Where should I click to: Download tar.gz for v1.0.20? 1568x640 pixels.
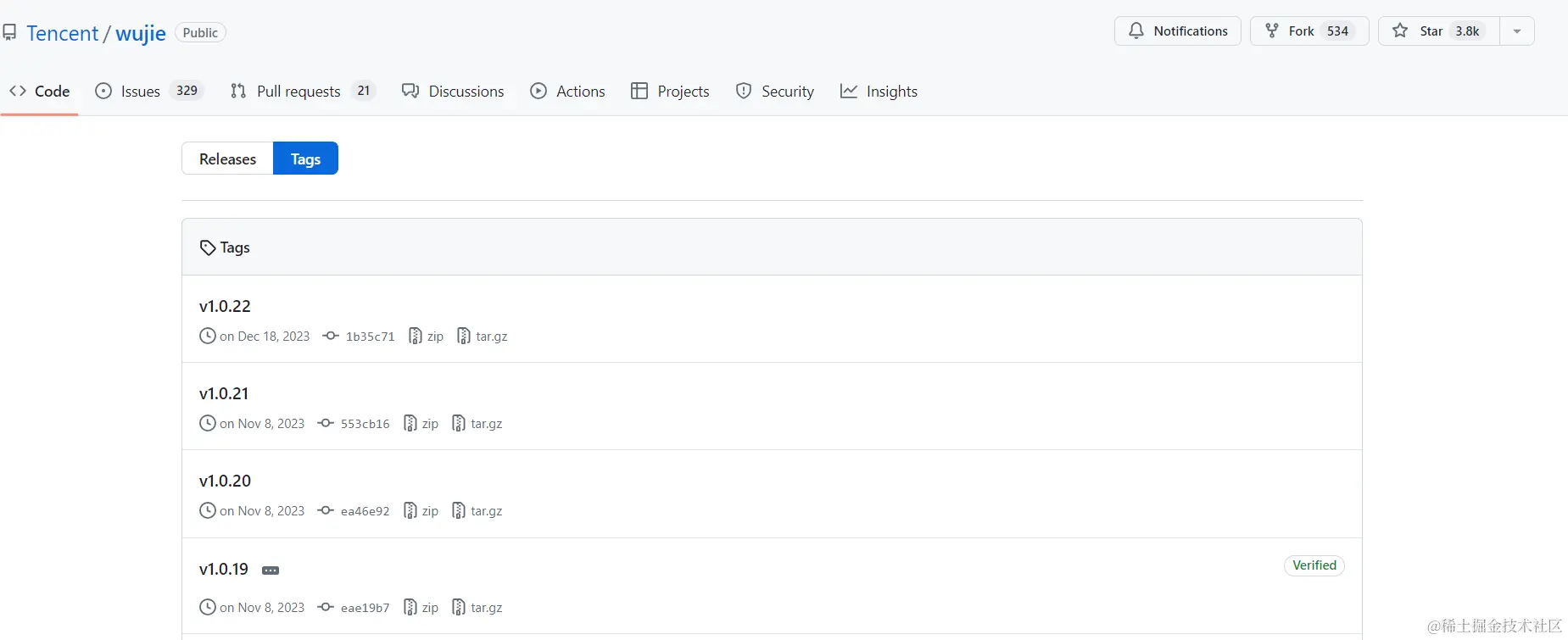[477, 511]
